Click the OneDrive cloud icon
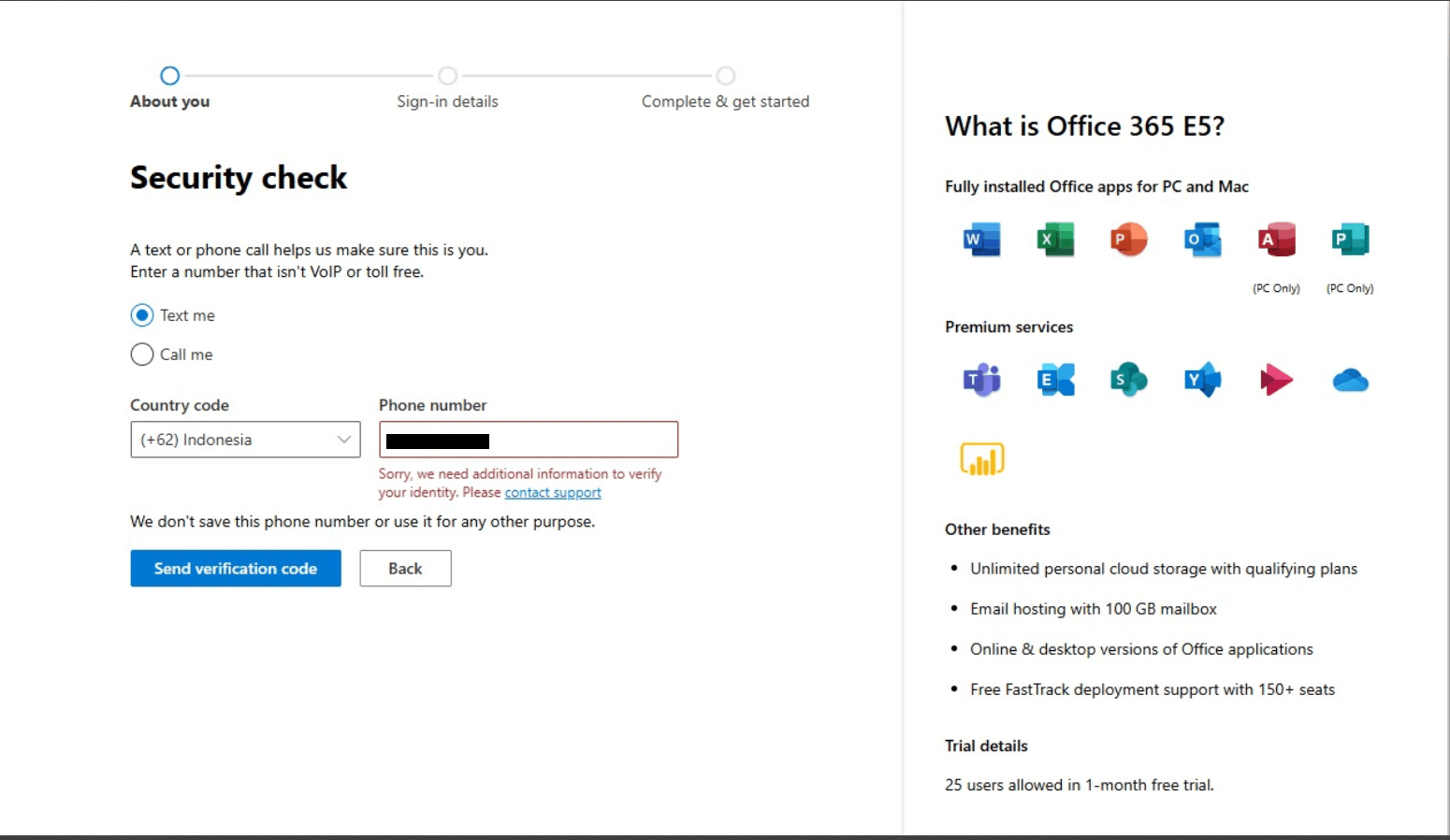This screenshot has height=840, width=1450. tap(1350, 380)
